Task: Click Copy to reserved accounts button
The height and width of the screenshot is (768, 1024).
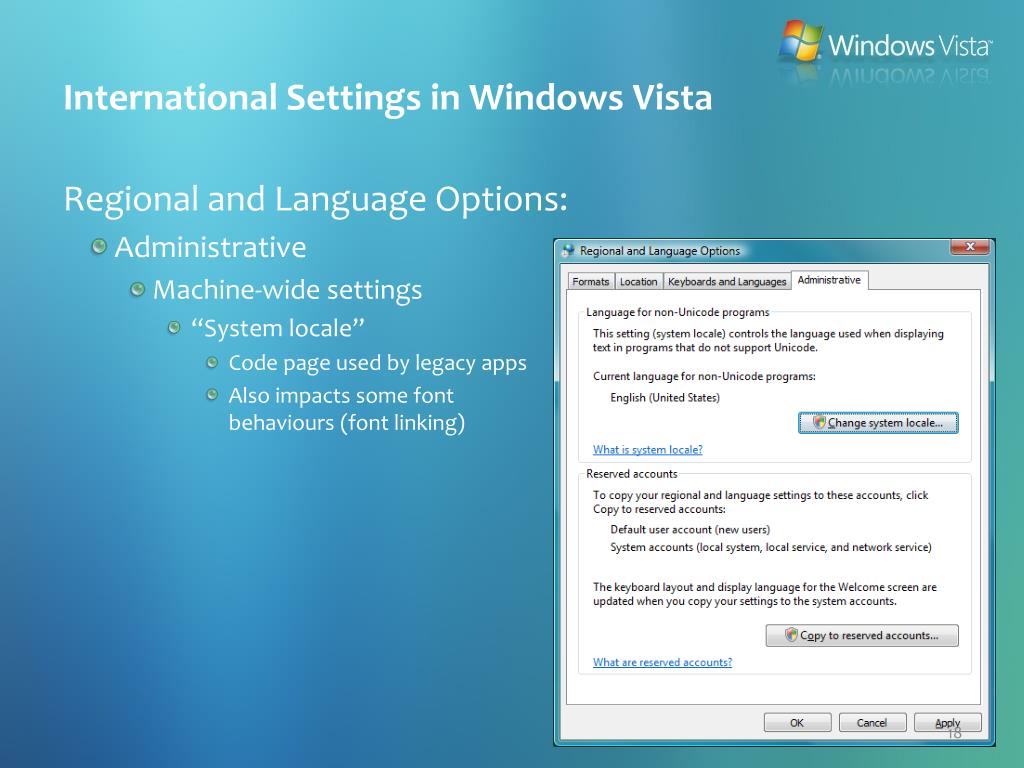Action: (x=862, y=635)
